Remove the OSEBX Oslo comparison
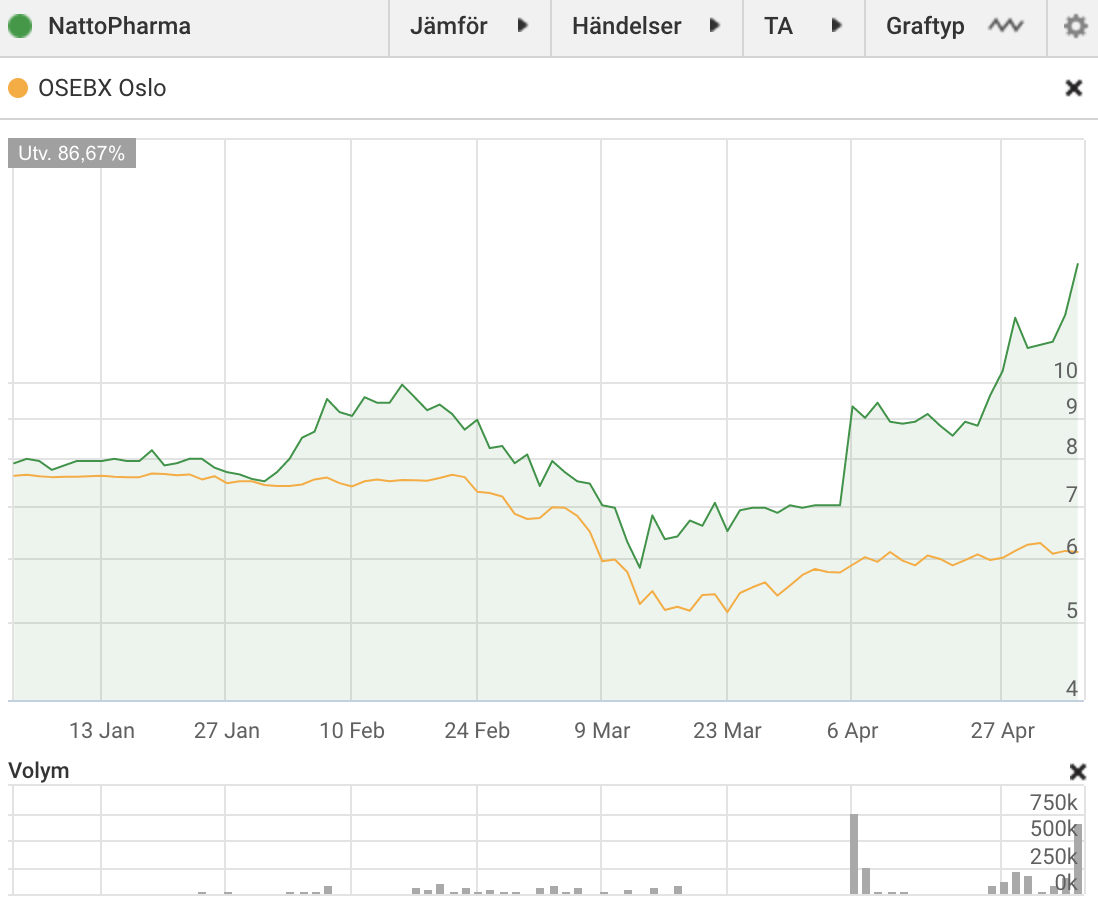This screenshot has height=914, width=1098. pyautogui.click(x=1073, y=88)
